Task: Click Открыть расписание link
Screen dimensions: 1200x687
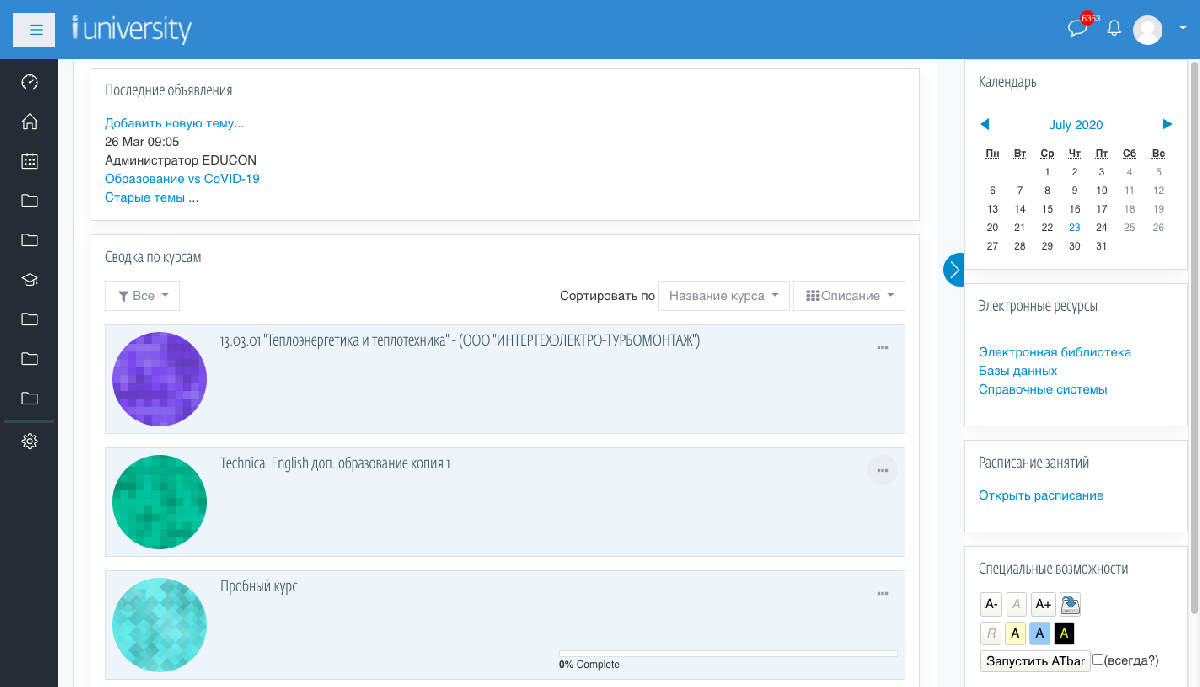Action: [1041, 496]
